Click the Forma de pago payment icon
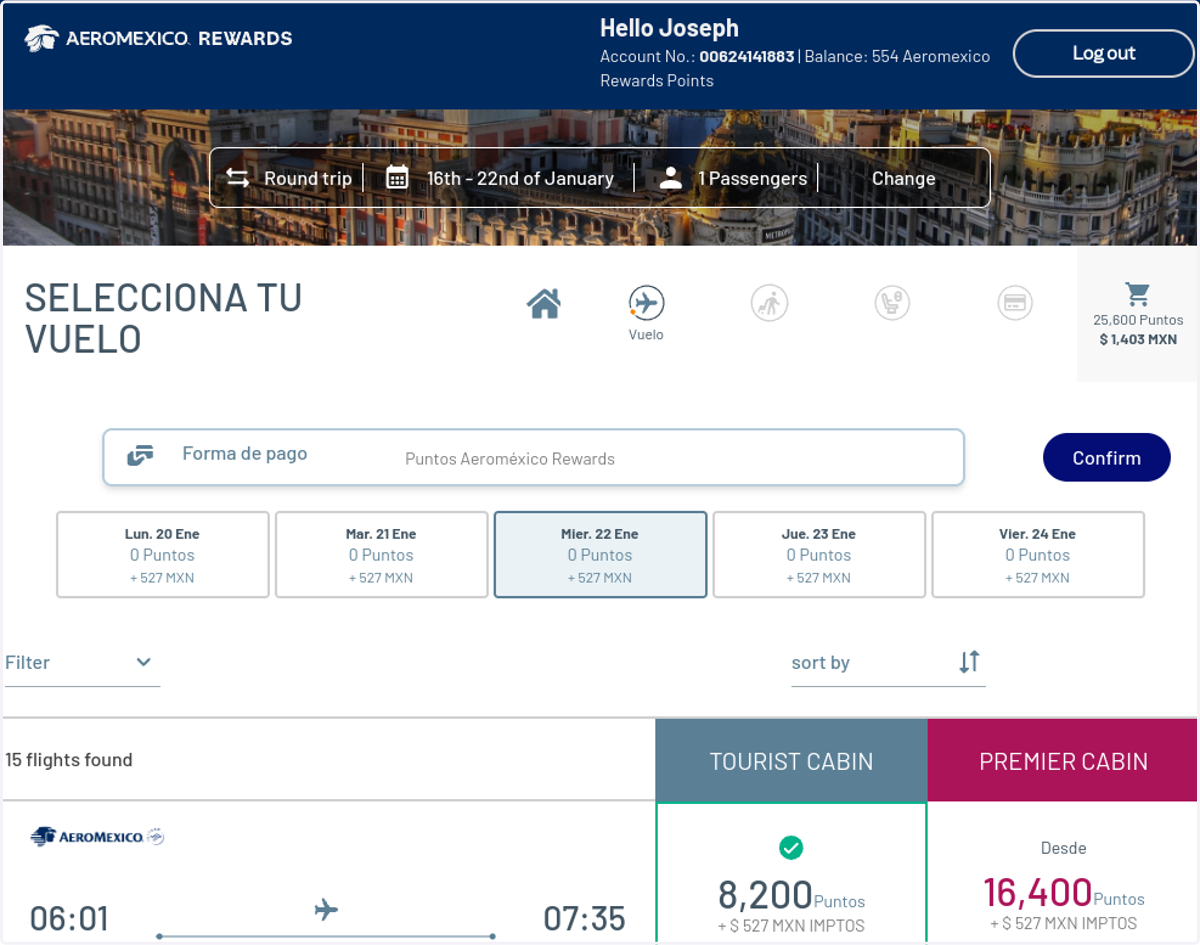 click(141, 456)
